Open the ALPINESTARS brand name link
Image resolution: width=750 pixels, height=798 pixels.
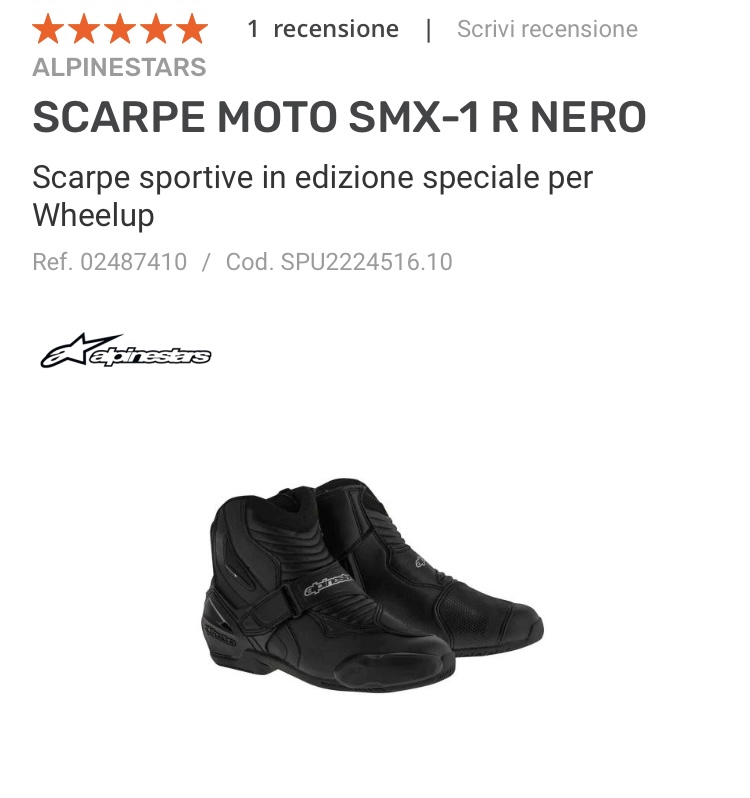point(119,67)
